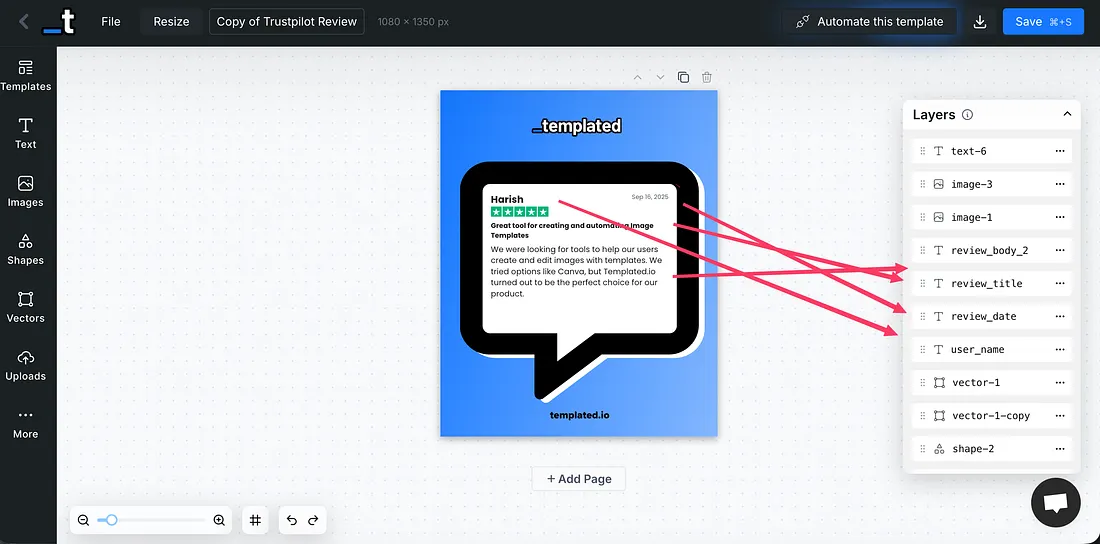This screenshot has height=544, width=1100.
Task: Open the Vectors sidebar panel
Action: click(25, 307)
